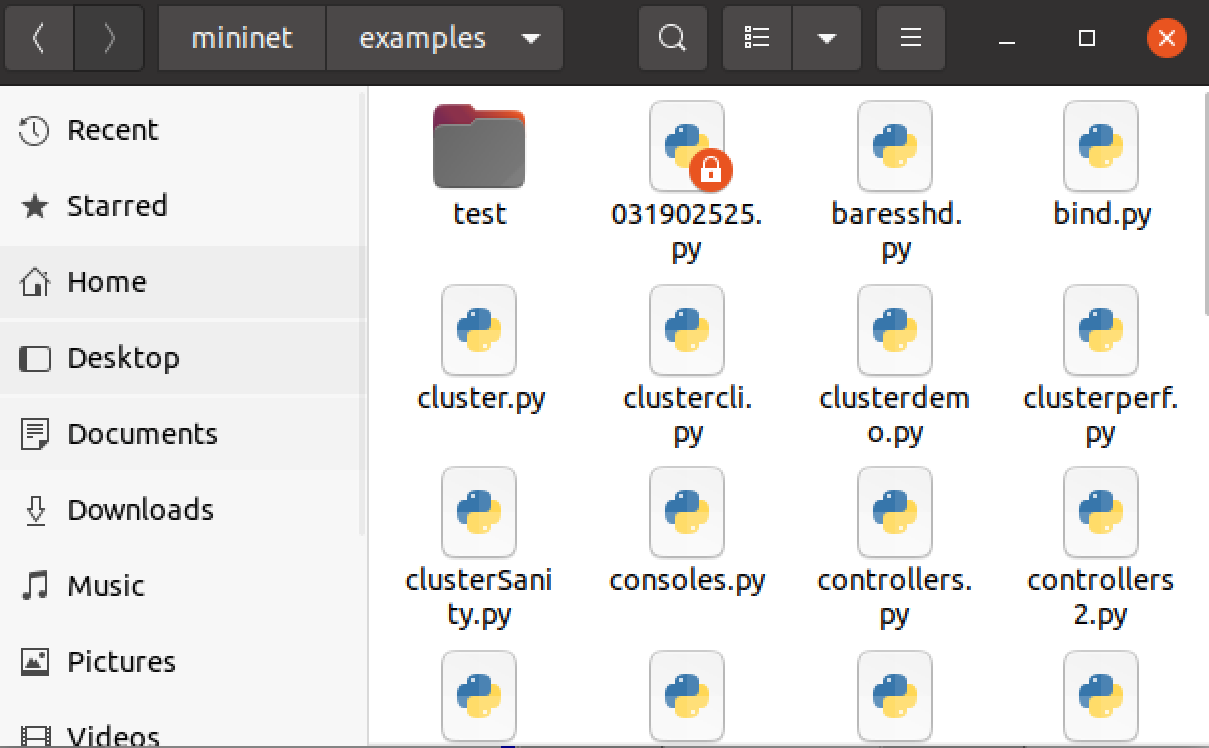Viewport: 1209px width, 748px height.
Task: Select the test folder icon
Action: pyautogui.click(x=479, y=146)
